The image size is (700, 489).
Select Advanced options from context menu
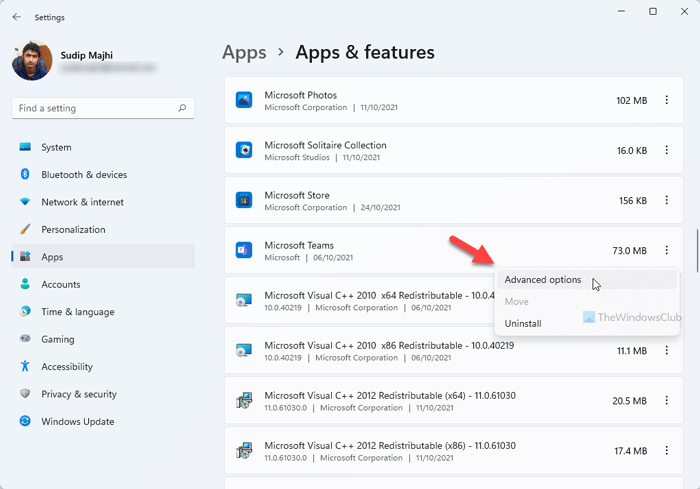543,280
